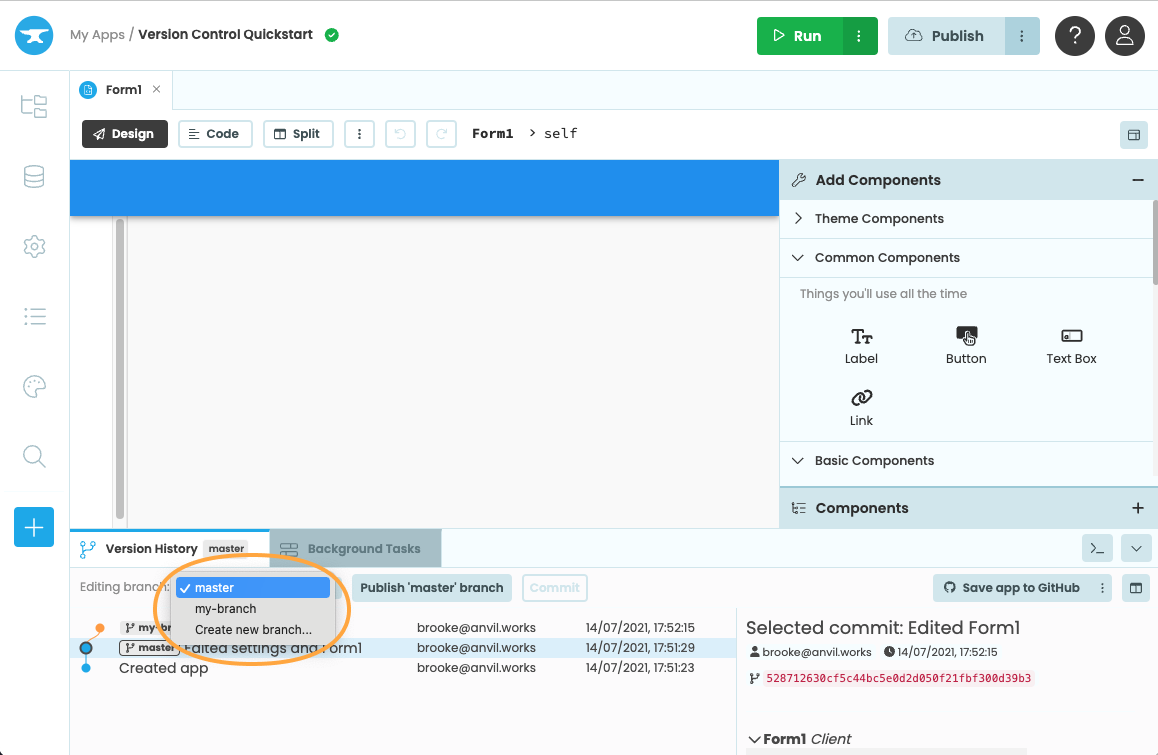Open the Data Tables database icon
Viewport: 1158px width, 755px height.
34,177
